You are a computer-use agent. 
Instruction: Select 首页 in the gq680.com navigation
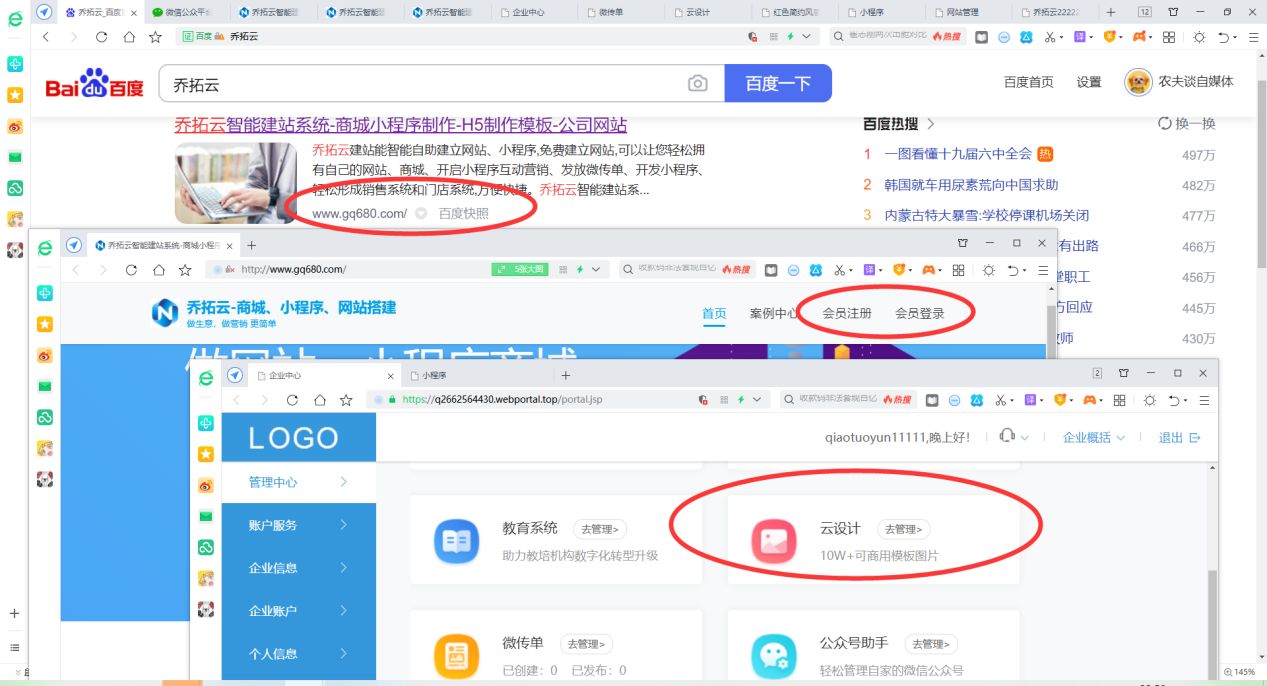(x=714, y=313)
